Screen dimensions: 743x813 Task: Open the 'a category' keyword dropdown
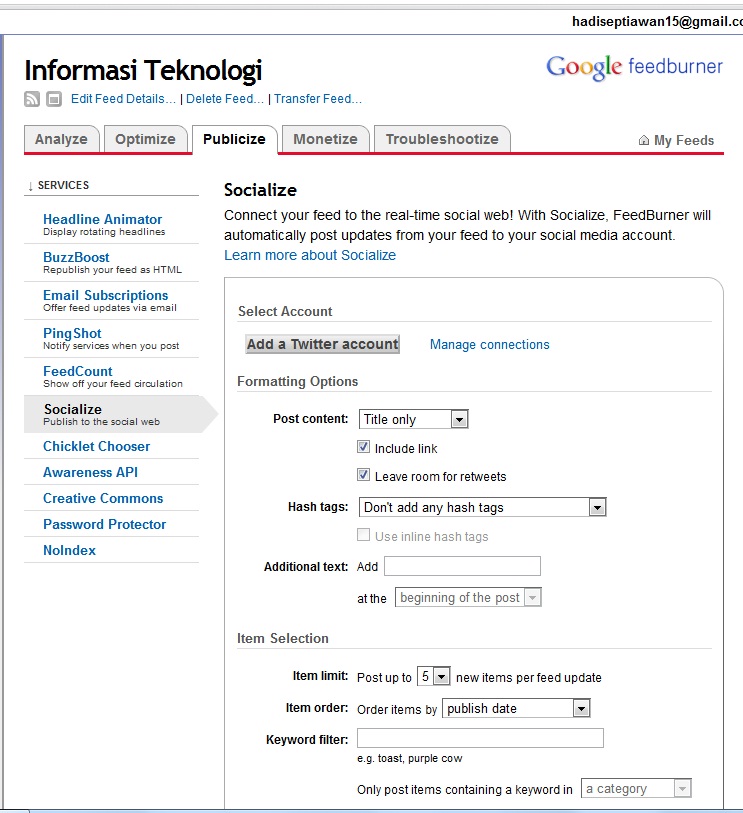point(636,789)
